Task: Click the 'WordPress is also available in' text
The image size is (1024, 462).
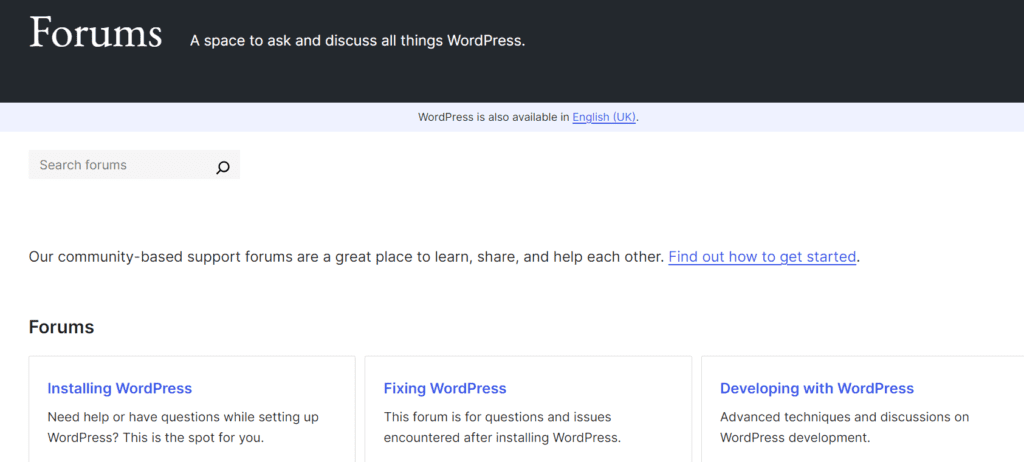Action: click(x=494, y=118)
